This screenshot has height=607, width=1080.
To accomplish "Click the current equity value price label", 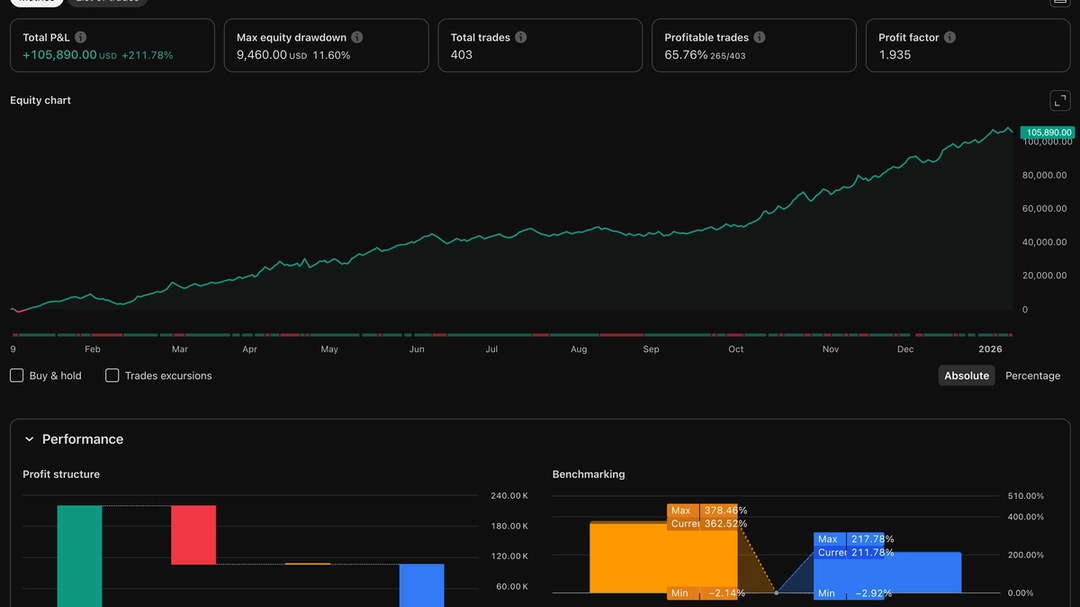I will [1046, 131].
